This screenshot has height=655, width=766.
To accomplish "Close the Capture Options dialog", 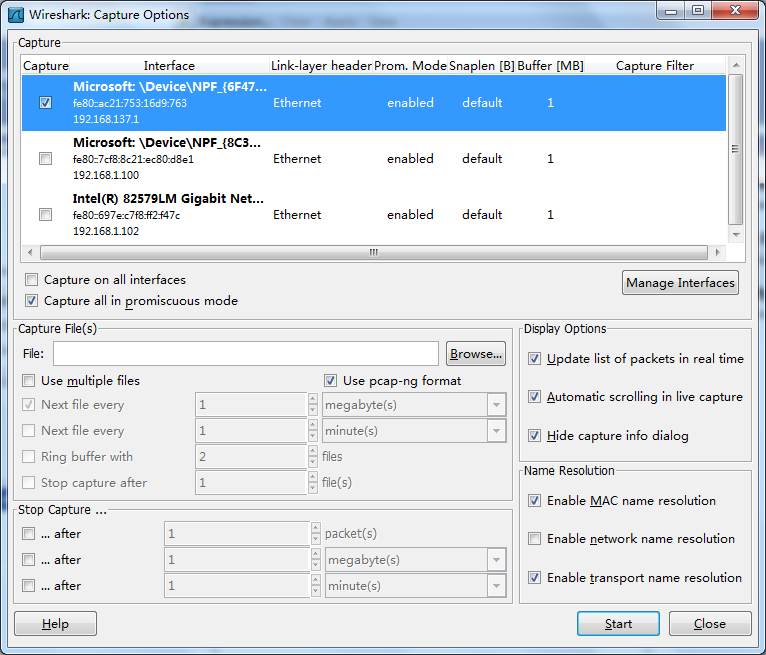I will click(x=710, y=624).
